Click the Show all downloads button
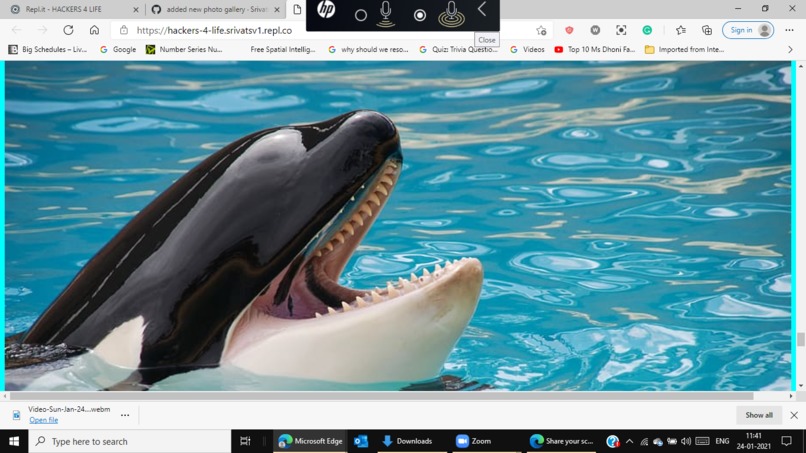 click(759, 415)
